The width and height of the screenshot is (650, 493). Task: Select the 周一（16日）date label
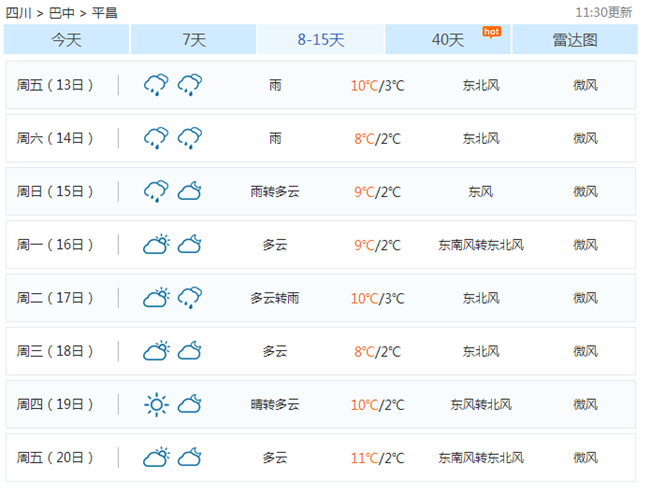[55, 245]
